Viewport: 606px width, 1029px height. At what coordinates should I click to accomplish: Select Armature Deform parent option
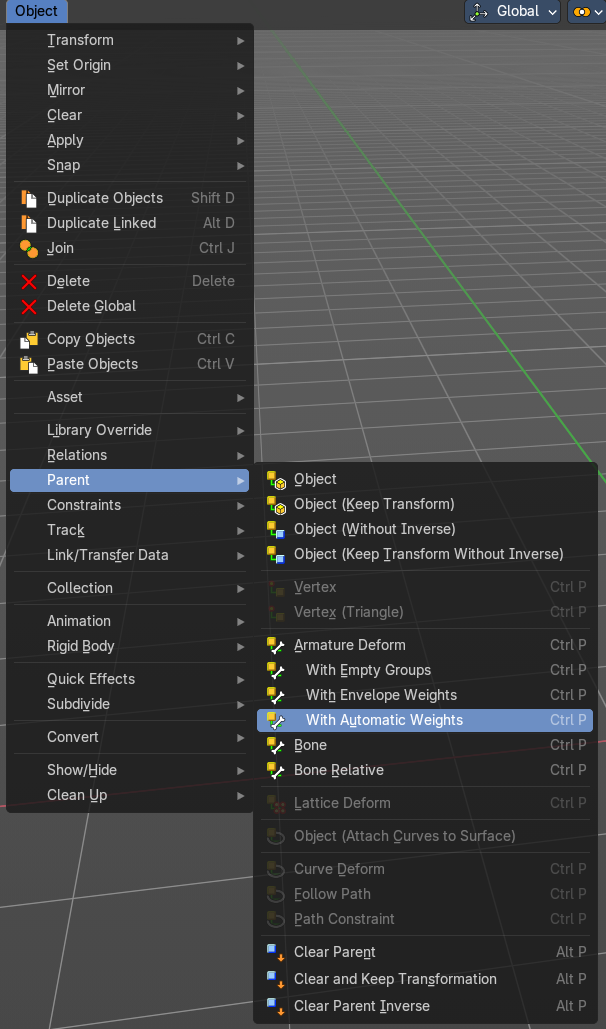(425, 645)
